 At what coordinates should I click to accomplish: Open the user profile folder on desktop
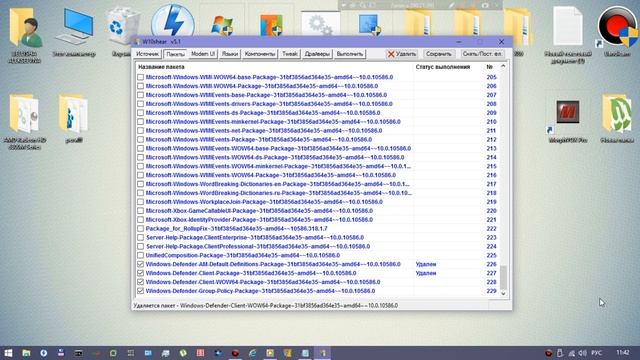[x=25, y=35]
